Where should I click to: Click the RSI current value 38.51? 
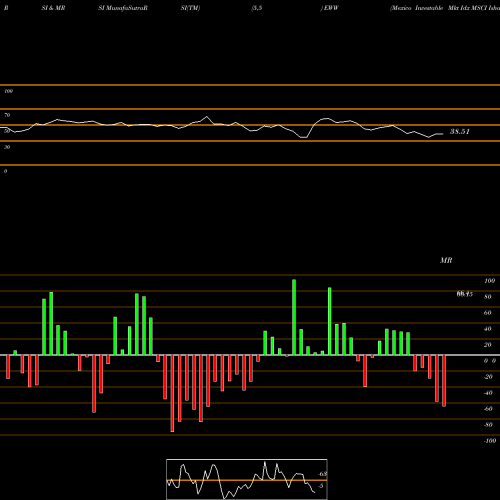(x=460, y=132)
